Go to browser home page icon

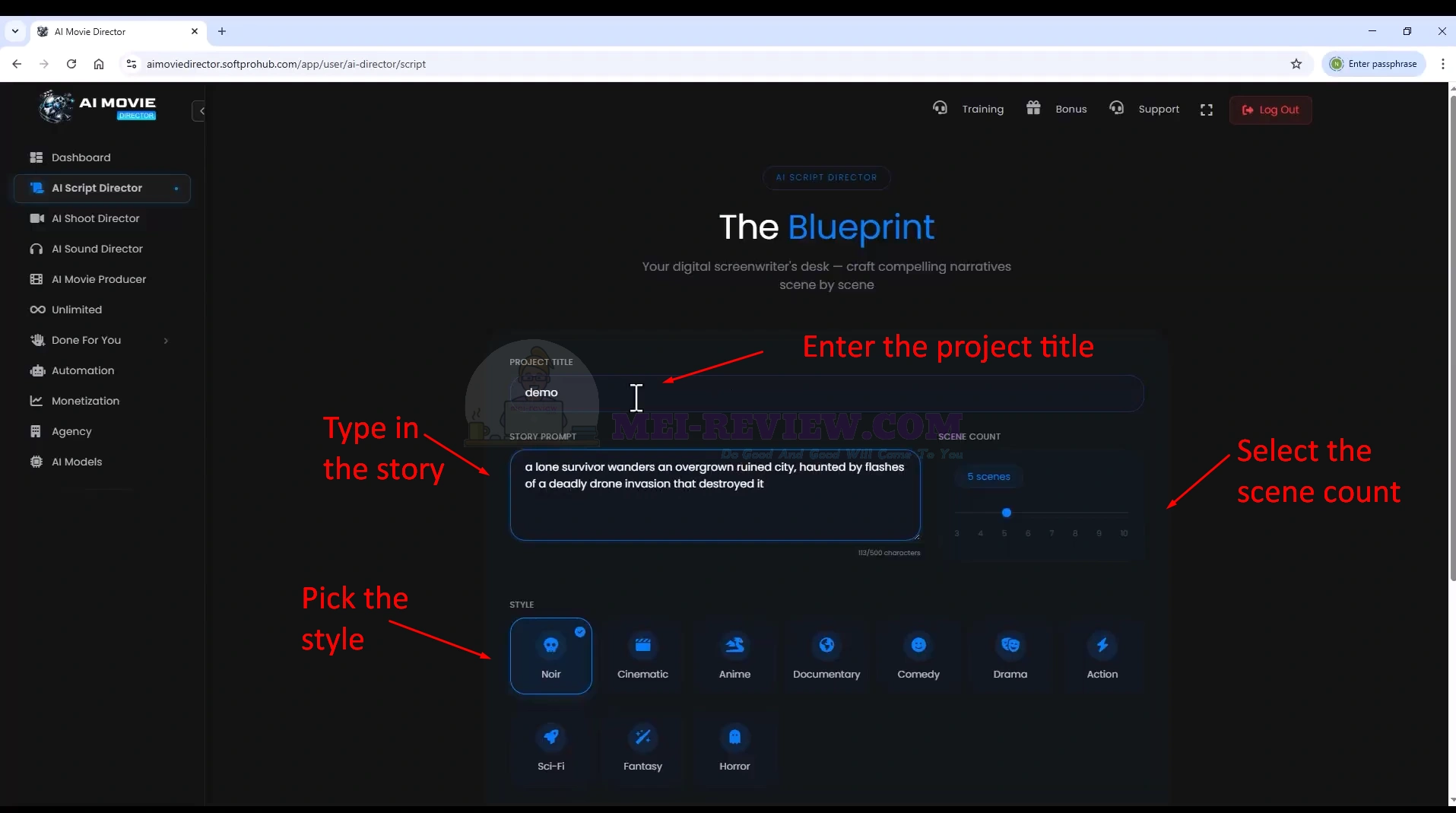tap(99, 64)
